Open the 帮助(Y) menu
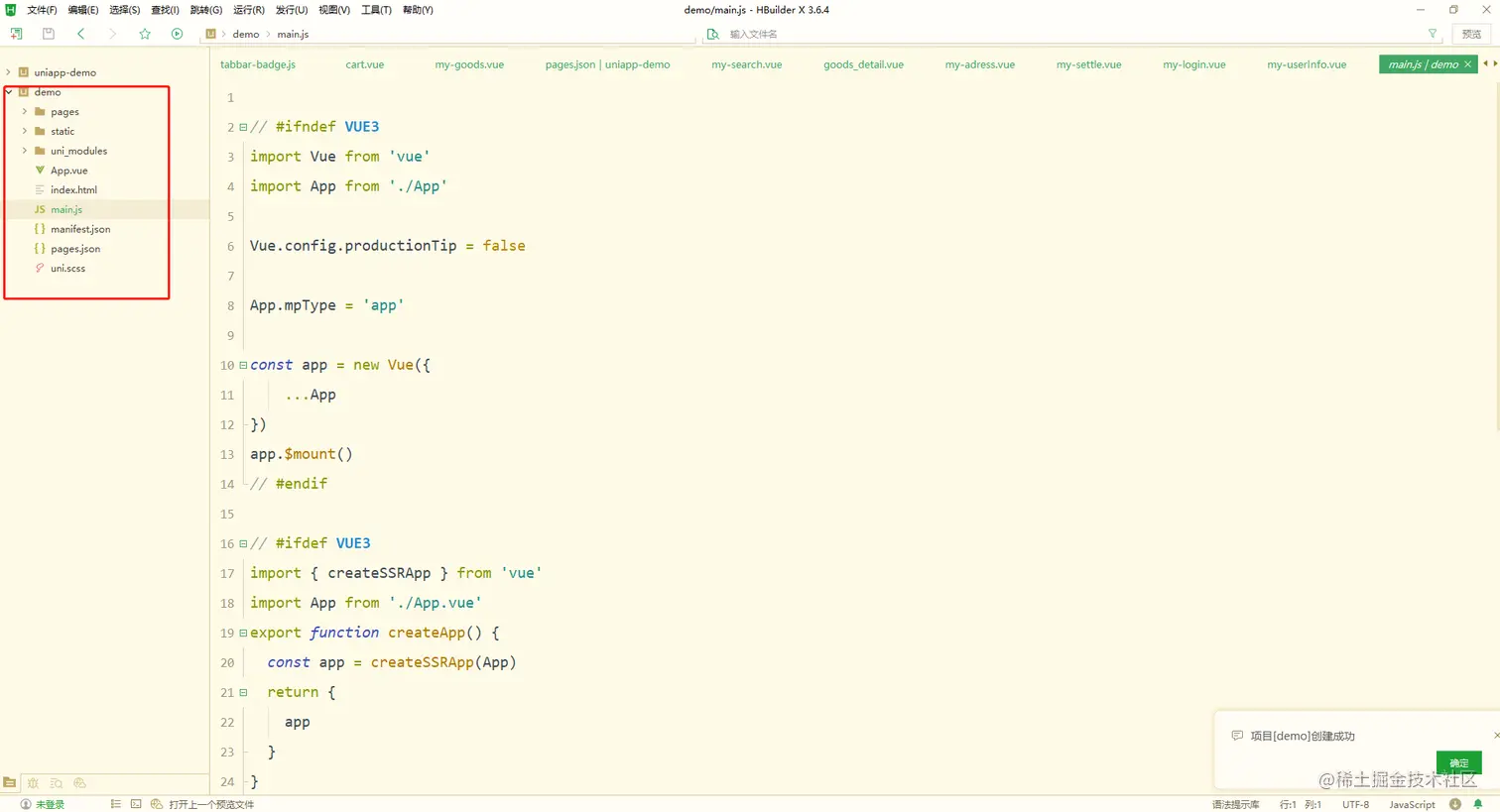 pyautogui.click(x=418, y=10)
